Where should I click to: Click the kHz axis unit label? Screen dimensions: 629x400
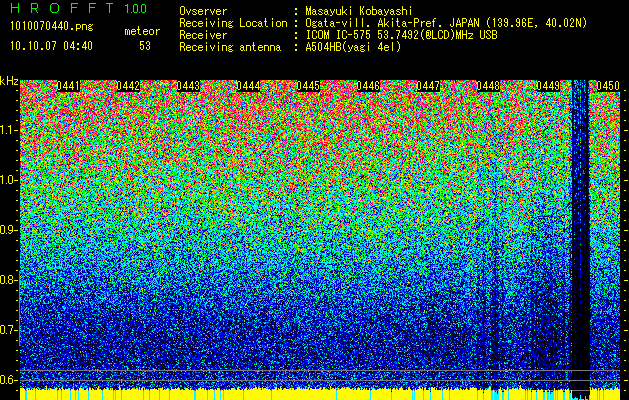coord(9,81)
